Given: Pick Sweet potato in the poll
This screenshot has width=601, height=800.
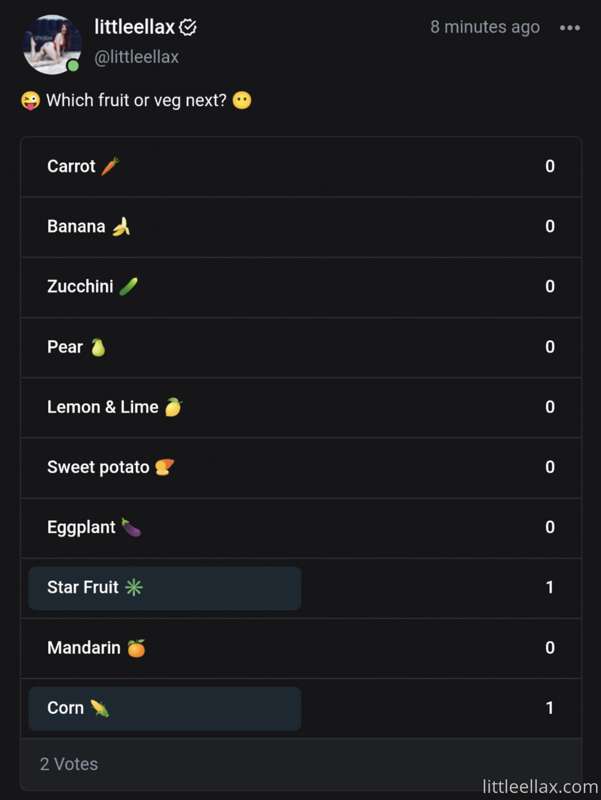Looking at the screenshot, I should click(301, 468).
